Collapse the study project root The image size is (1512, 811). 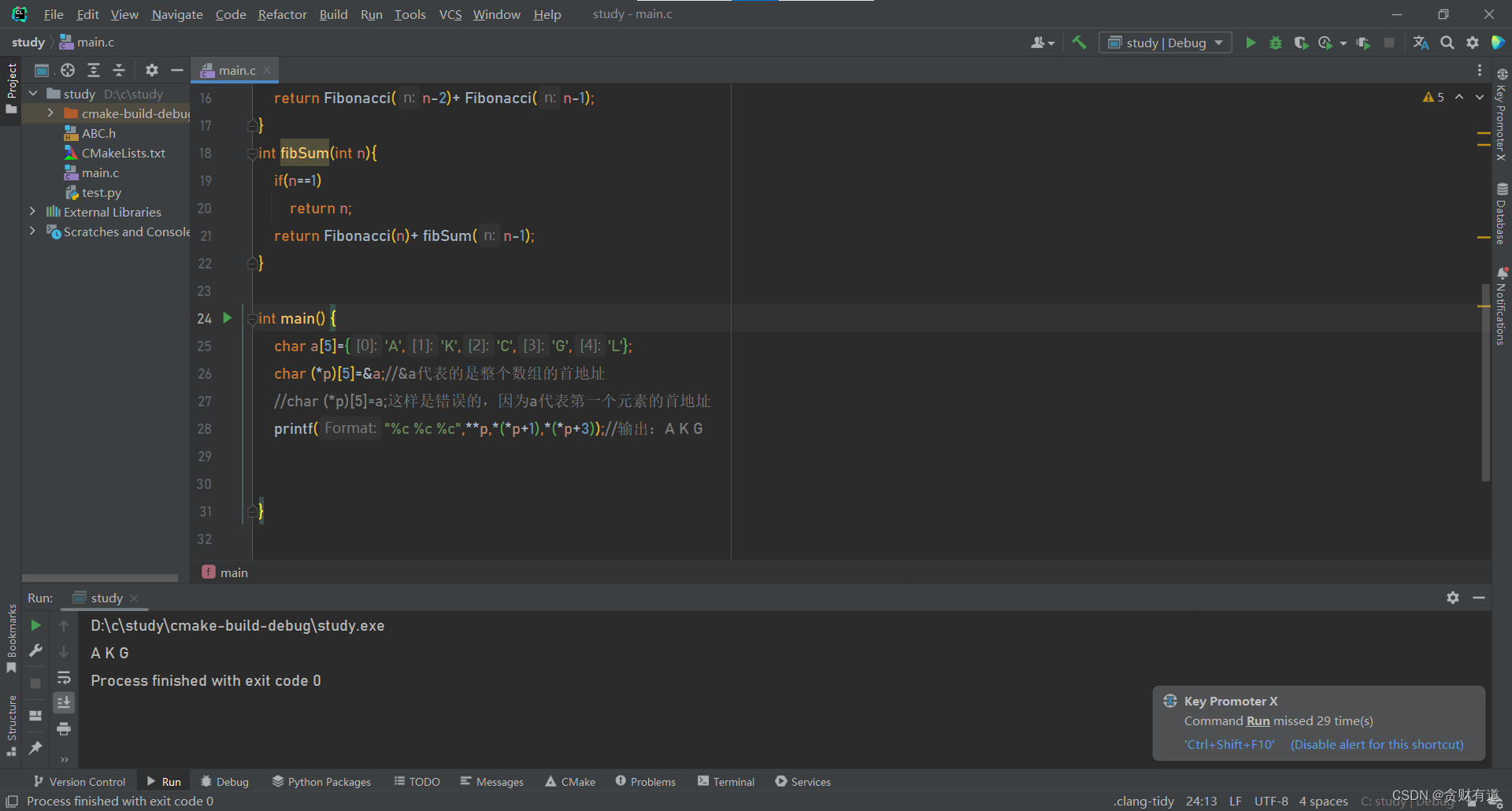33,94
